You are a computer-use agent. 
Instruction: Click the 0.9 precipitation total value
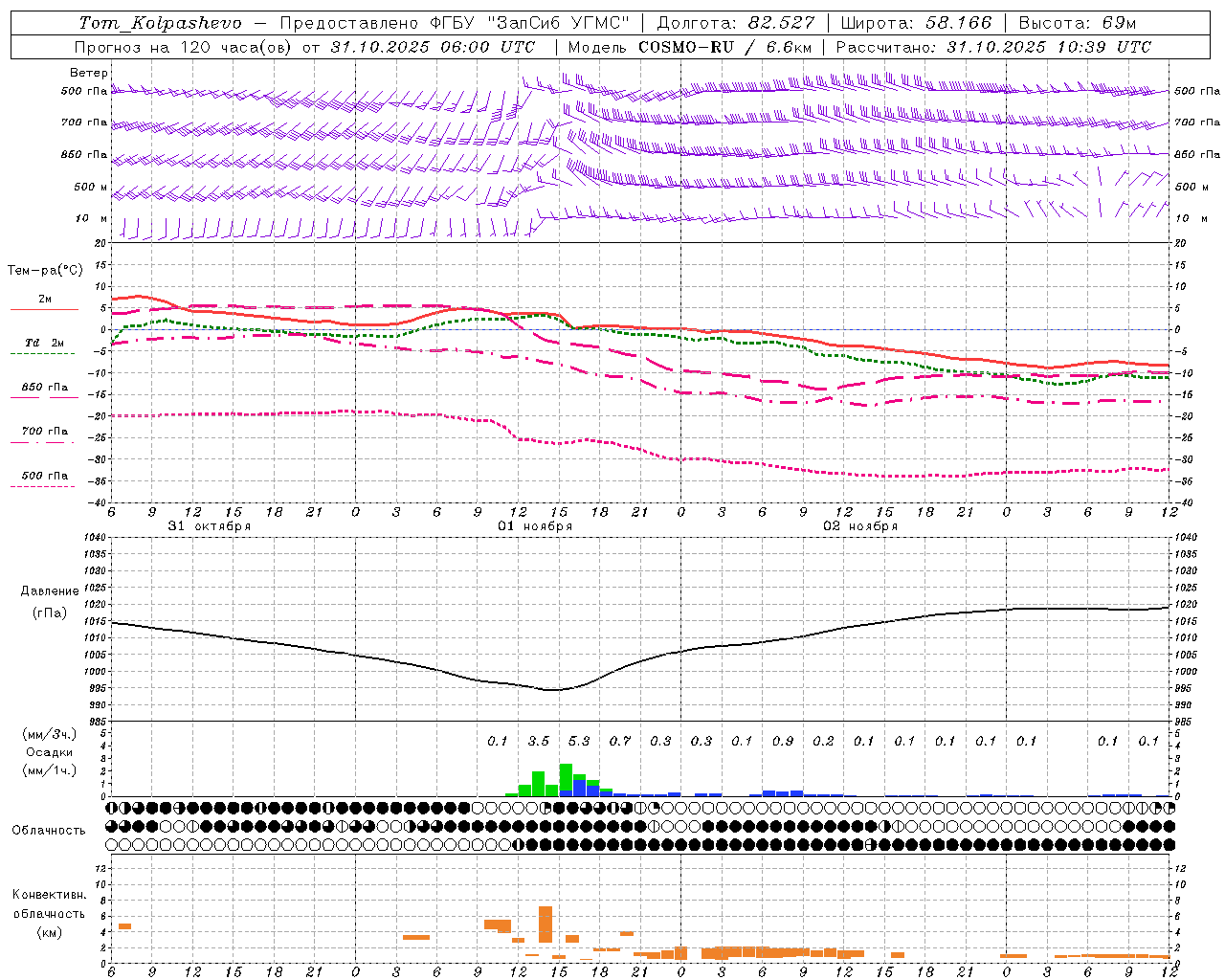(783, 741)
